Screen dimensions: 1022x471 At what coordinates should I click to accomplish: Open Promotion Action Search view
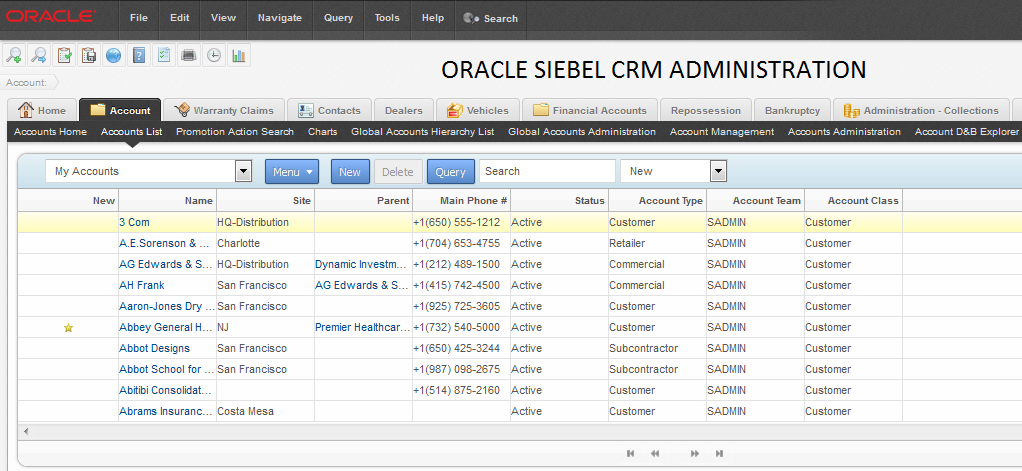[x=235, y=132]
